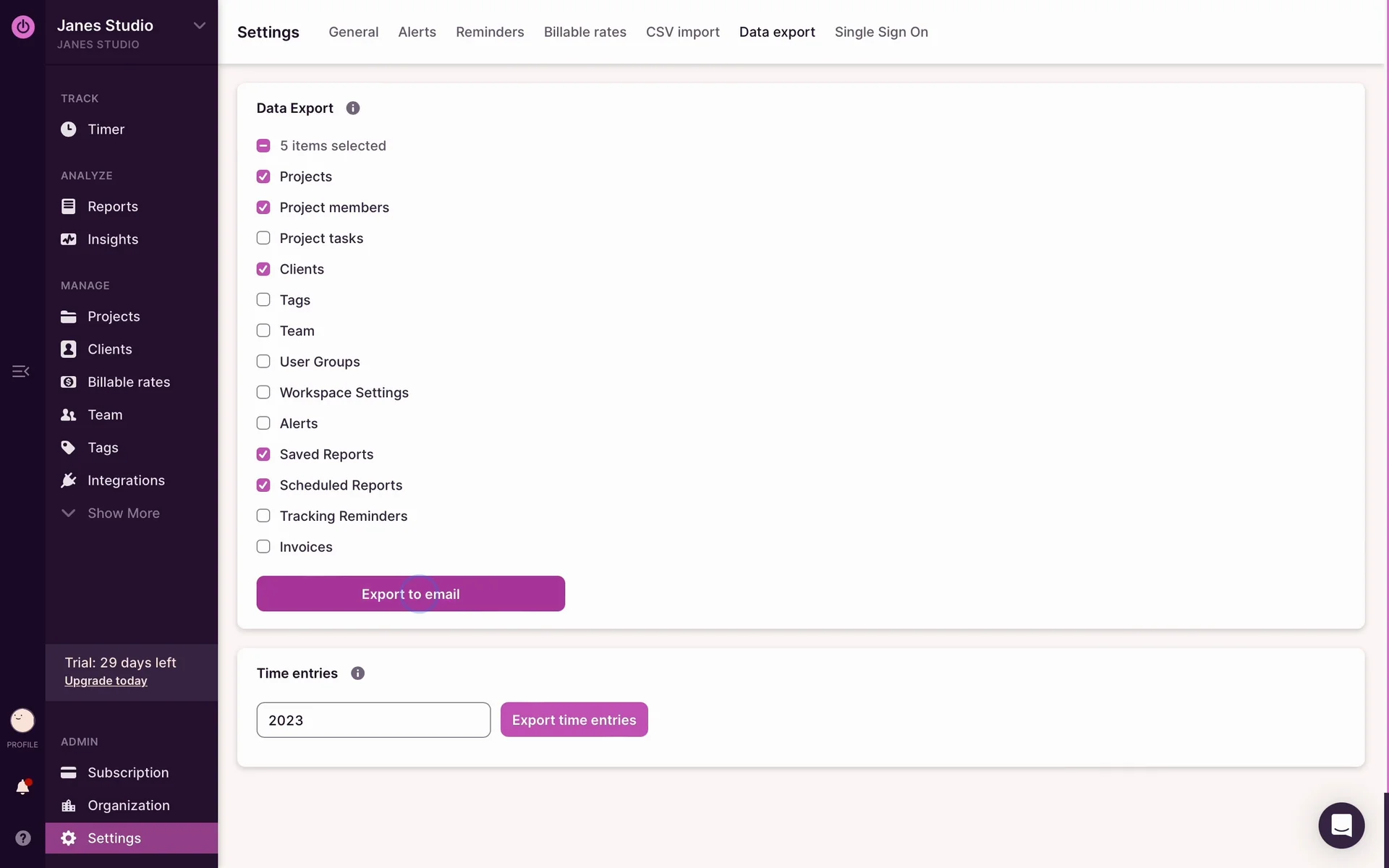Switch to the Billable rates tab
This screenshot has width=1389, height=868.
click(585, 32)
